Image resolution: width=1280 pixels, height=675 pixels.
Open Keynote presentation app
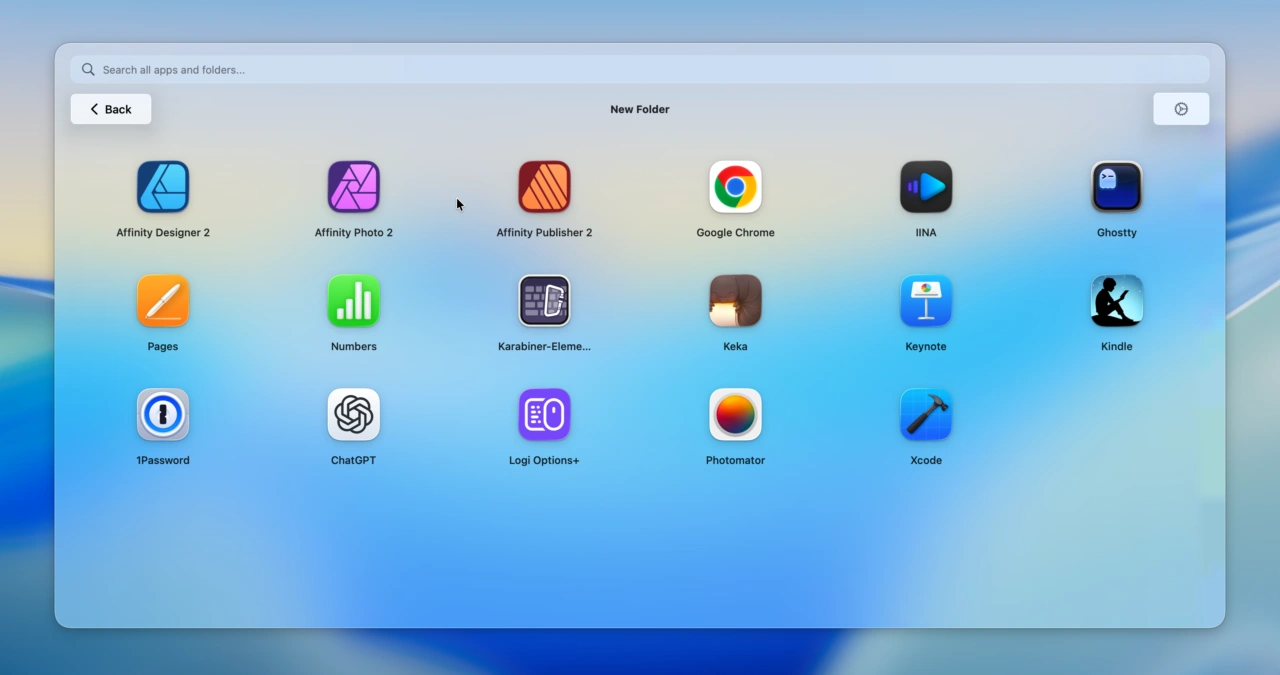pyautogui.click(x=926, y=301)
